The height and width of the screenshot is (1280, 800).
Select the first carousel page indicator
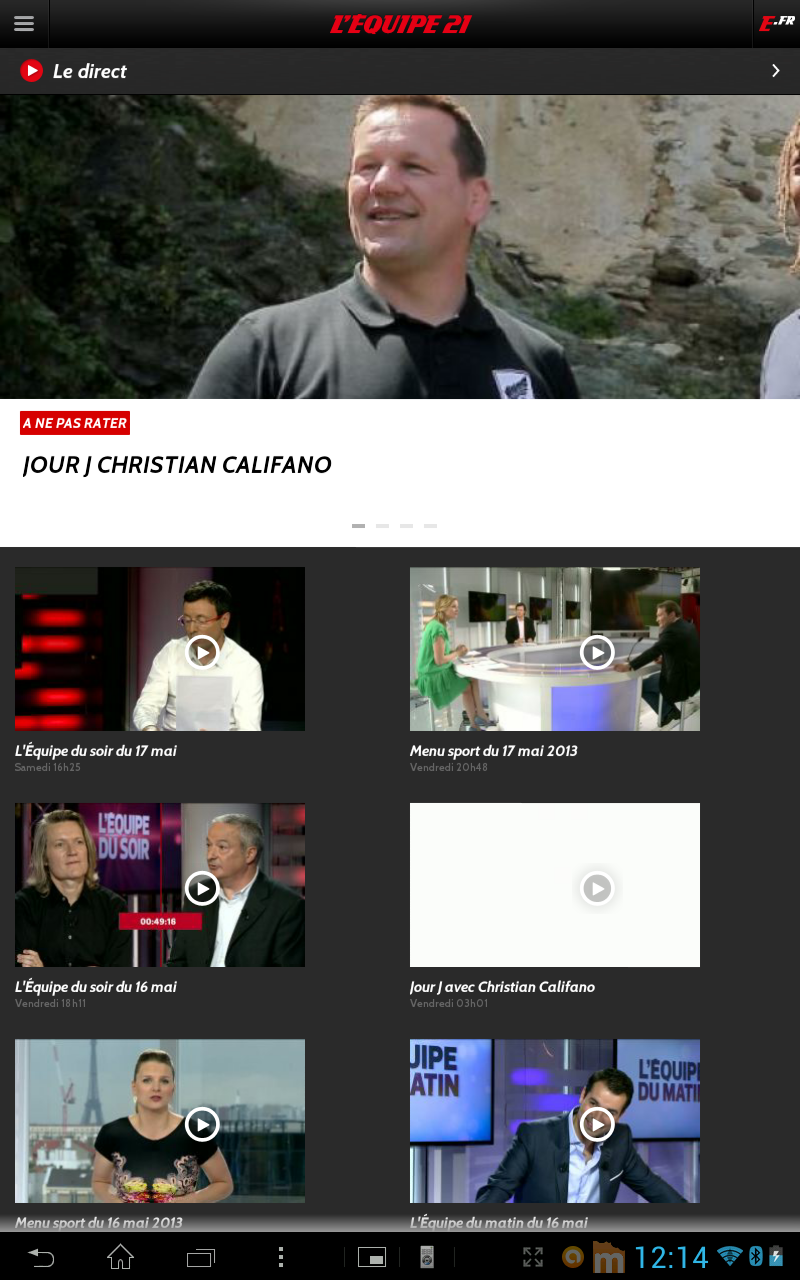pos(358,526)
